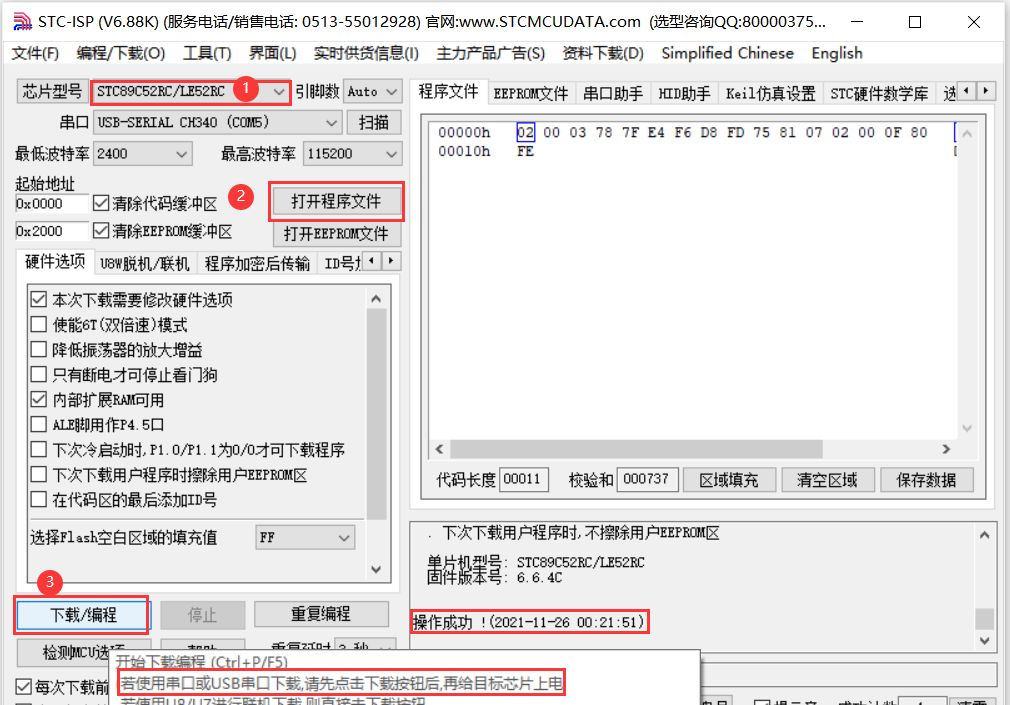Check 降低振荡器的放大增益 option

pos(39,350)
